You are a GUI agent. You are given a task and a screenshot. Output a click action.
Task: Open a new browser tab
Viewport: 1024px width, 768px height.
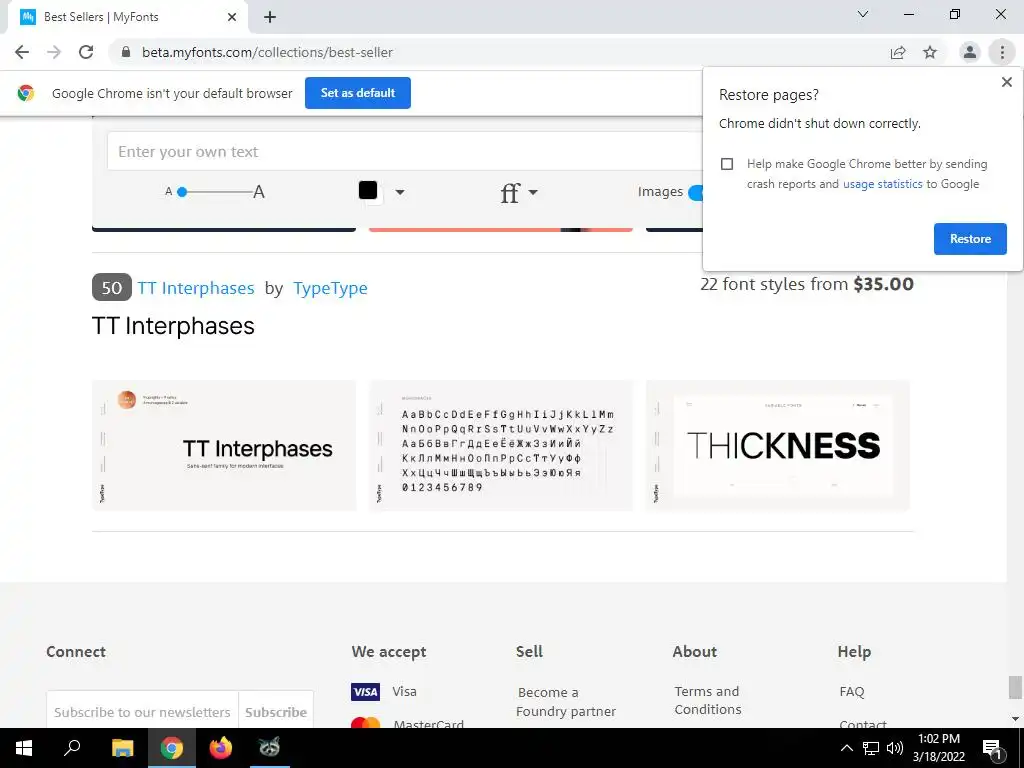(270, 17)
